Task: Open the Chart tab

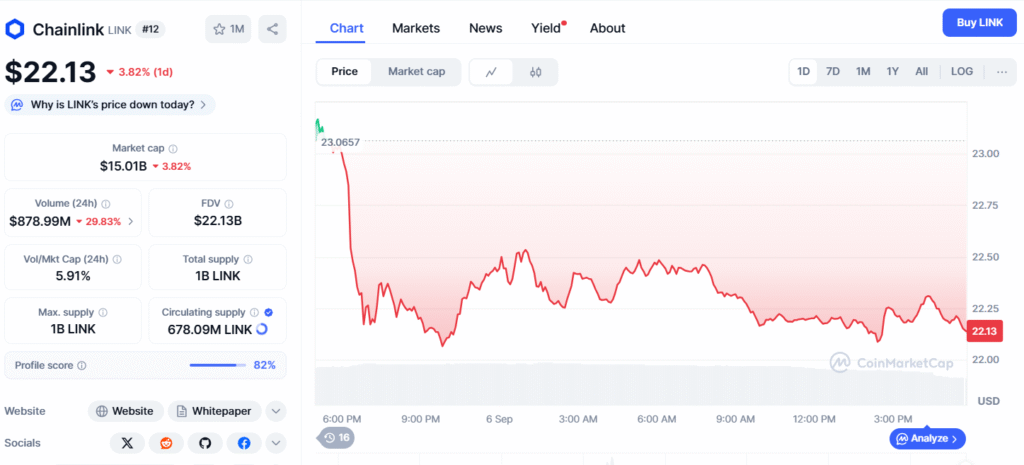Action: tap(347, 28)
